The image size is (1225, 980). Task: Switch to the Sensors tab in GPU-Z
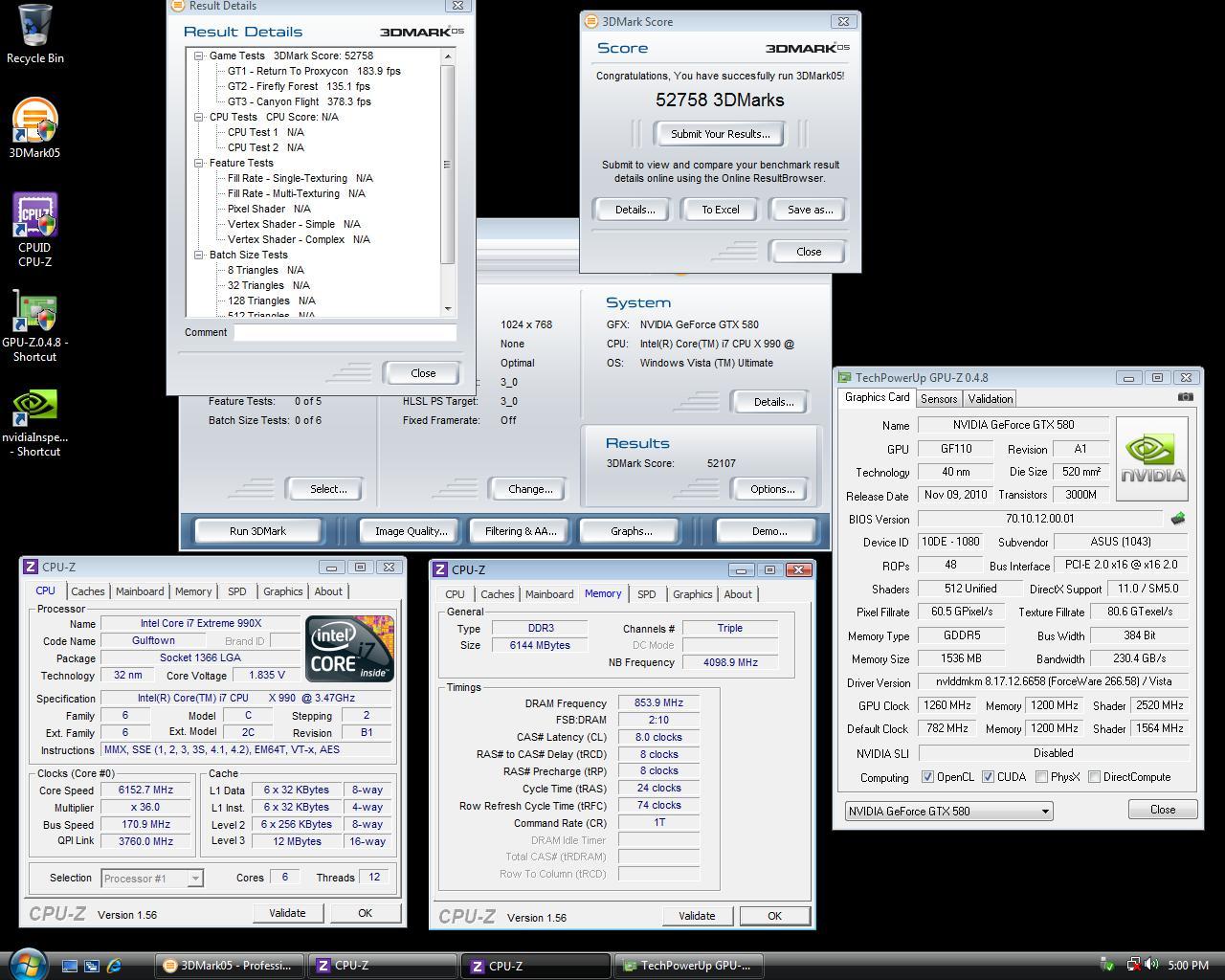(x=939, y=399)
